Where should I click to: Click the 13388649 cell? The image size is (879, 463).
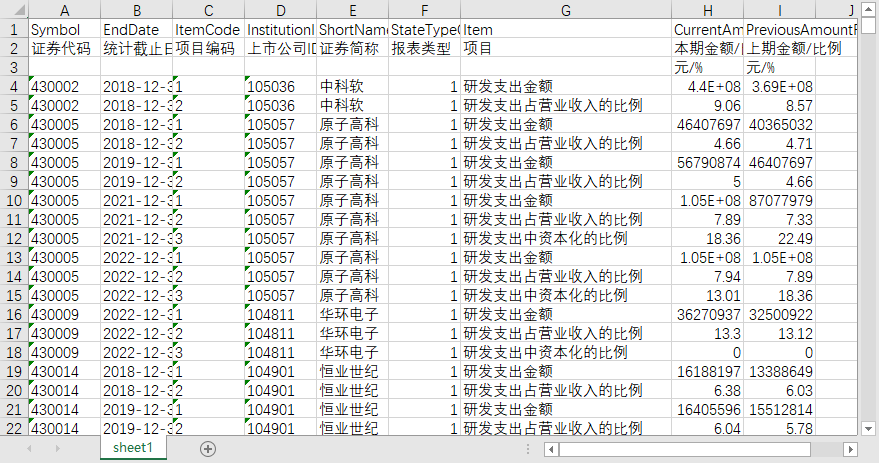pyautogui.click(x=780, y=371)
